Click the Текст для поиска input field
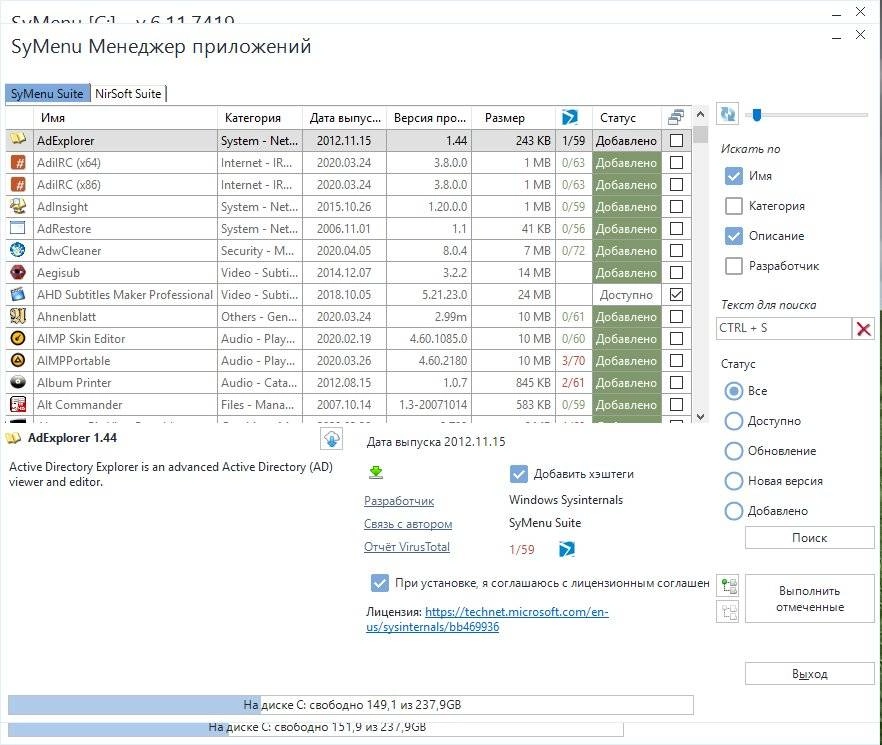Screen dimensions: 882x745 pos(784,328)
